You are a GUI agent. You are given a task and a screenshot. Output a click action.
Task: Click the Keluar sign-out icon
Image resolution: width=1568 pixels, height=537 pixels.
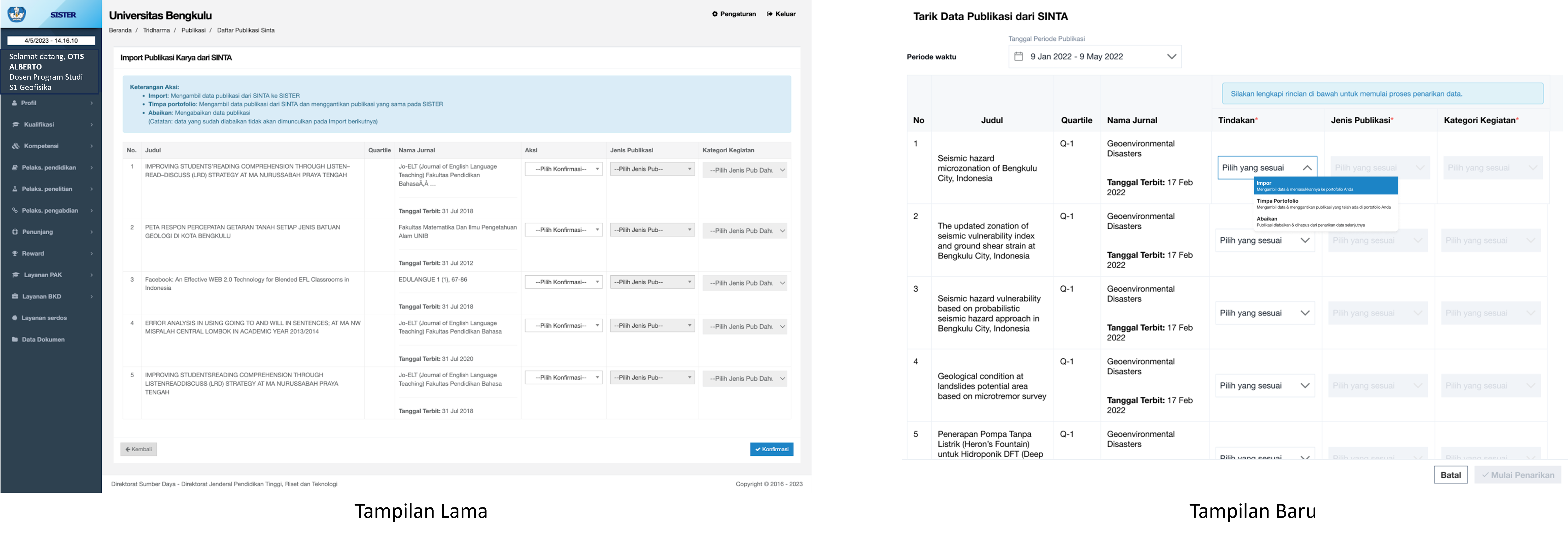click(769, 14)
